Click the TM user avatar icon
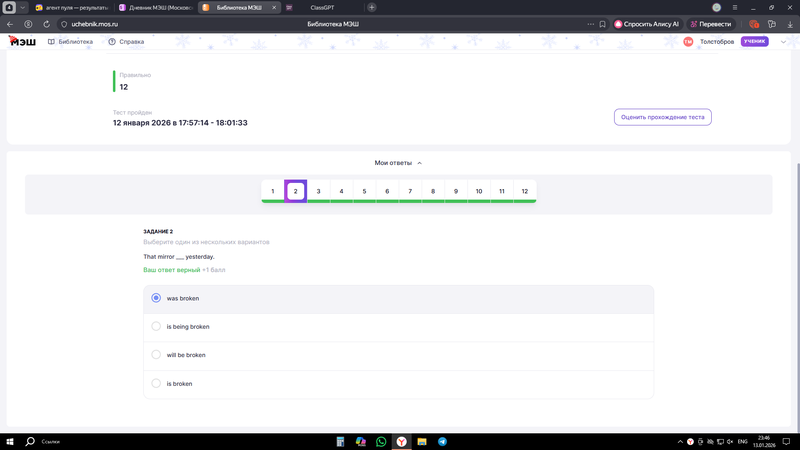Viewport: 800px width, 450px height. click(688, 42)
